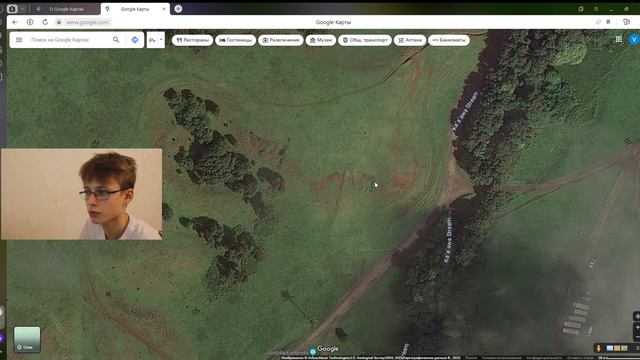Pick up the Street View pegman
The width and height of the screenshot is (640, 360).
pos(599,348)
